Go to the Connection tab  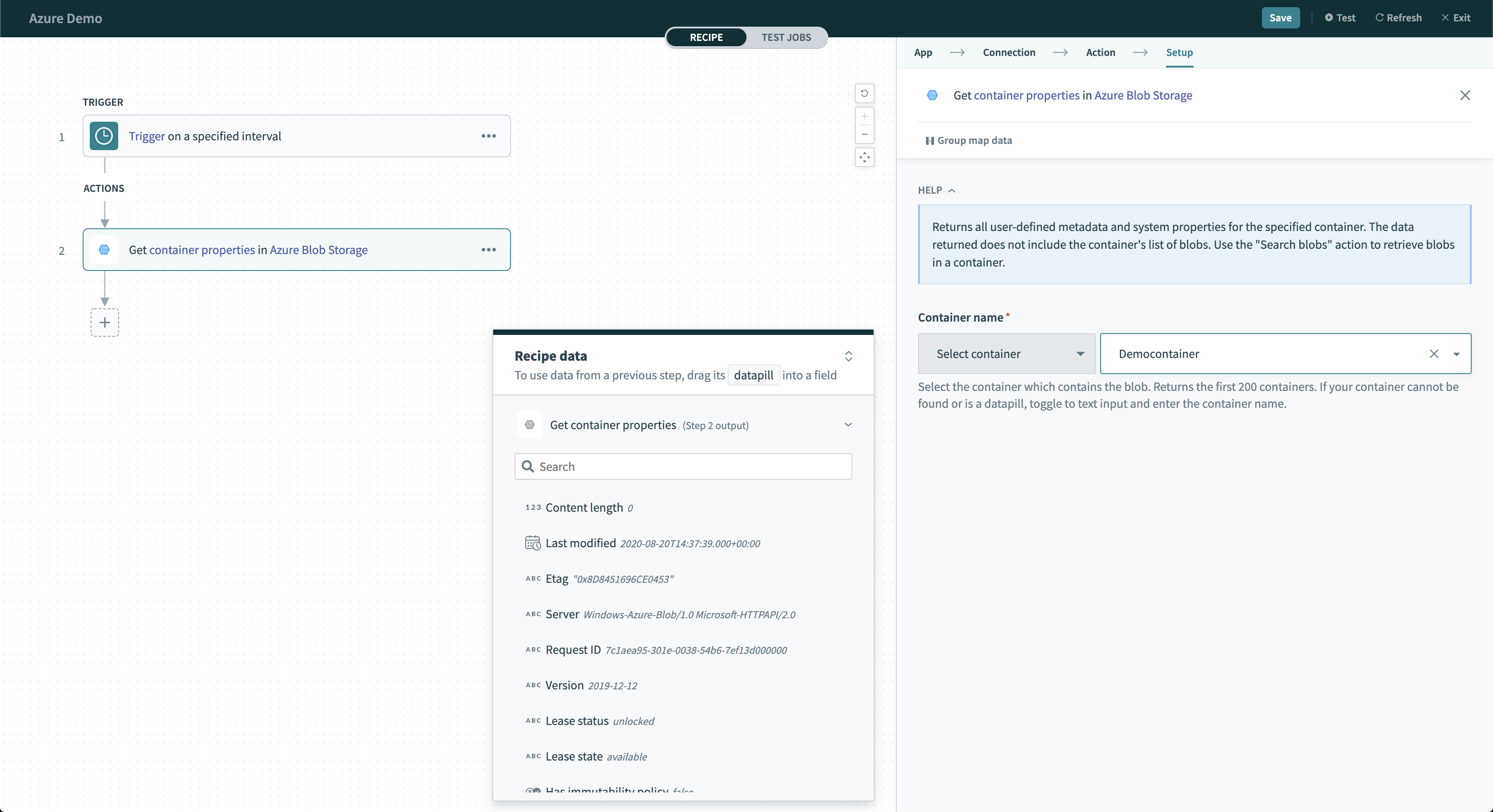1009,52
